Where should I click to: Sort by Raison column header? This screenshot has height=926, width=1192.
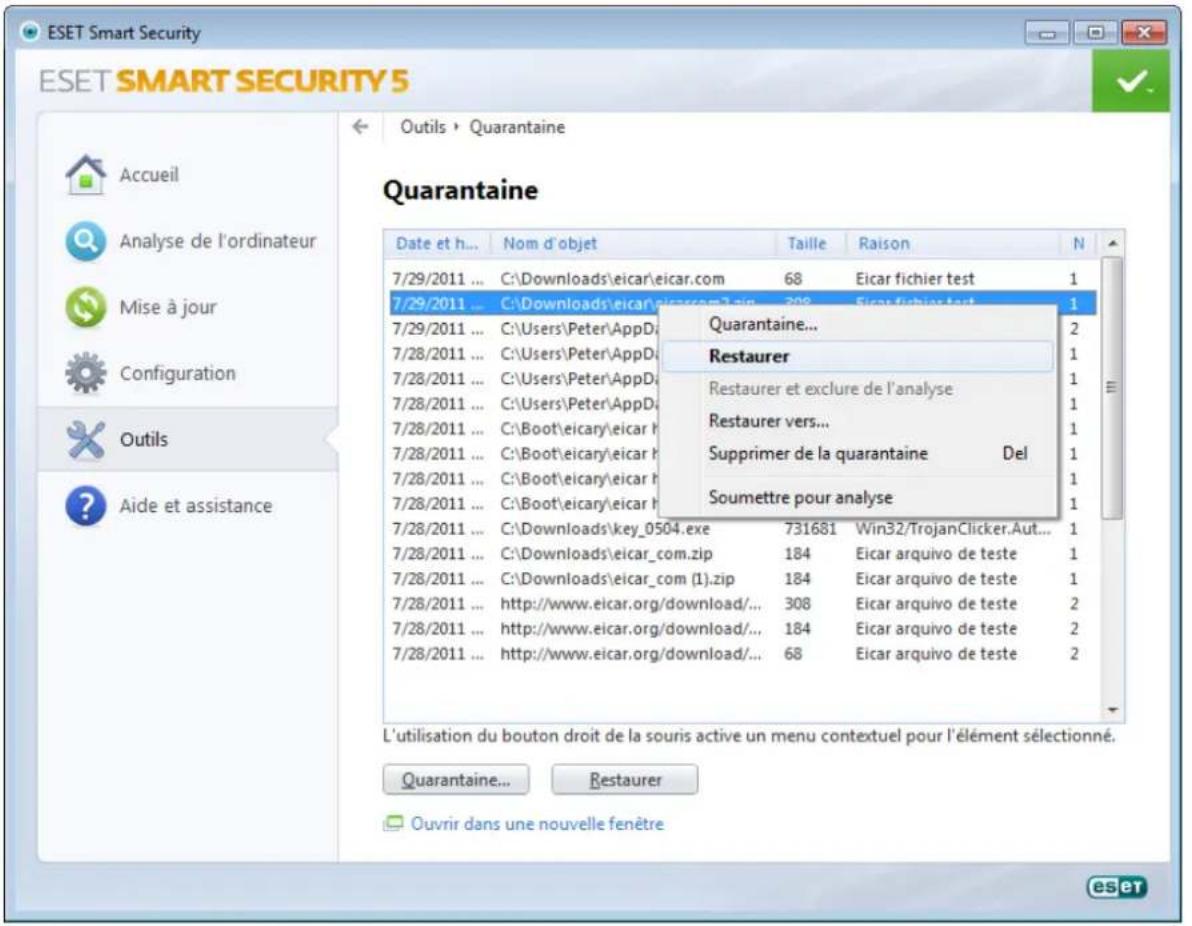click(954, 243)
